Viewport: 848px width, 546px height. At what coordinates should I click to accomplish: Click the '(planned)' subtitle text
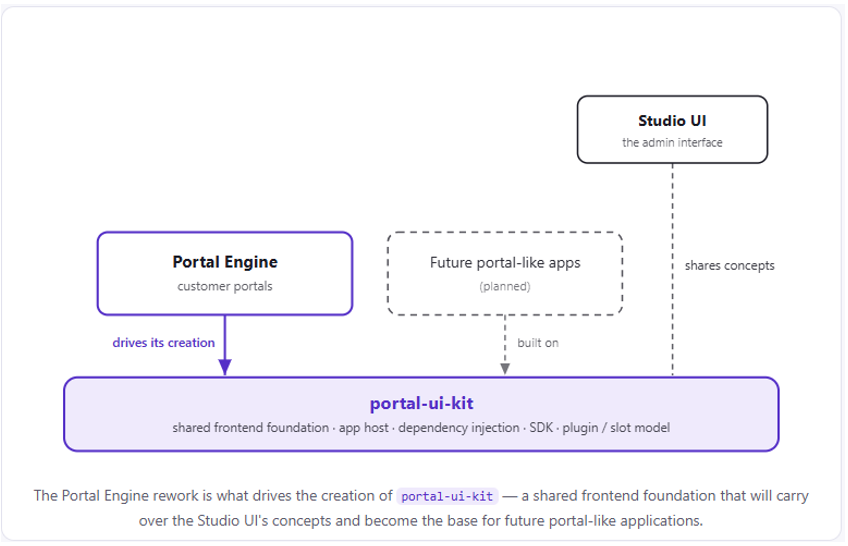point(505,286)
